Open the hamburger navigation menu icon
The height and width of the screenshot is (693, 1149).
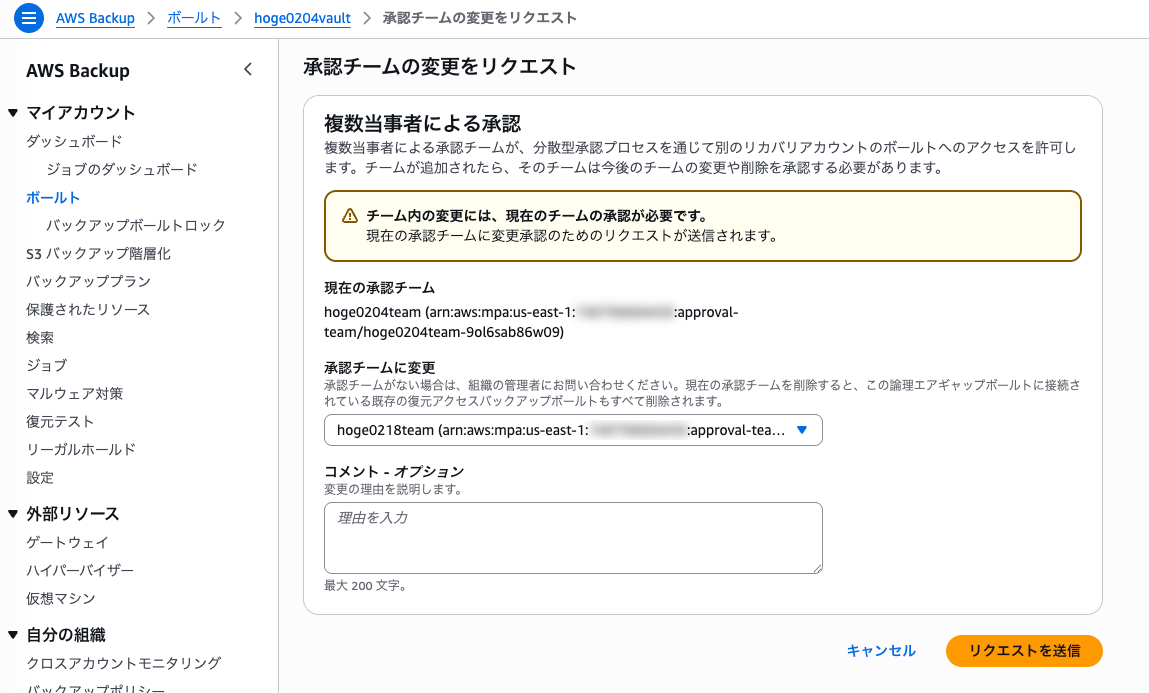coord(29,18)
